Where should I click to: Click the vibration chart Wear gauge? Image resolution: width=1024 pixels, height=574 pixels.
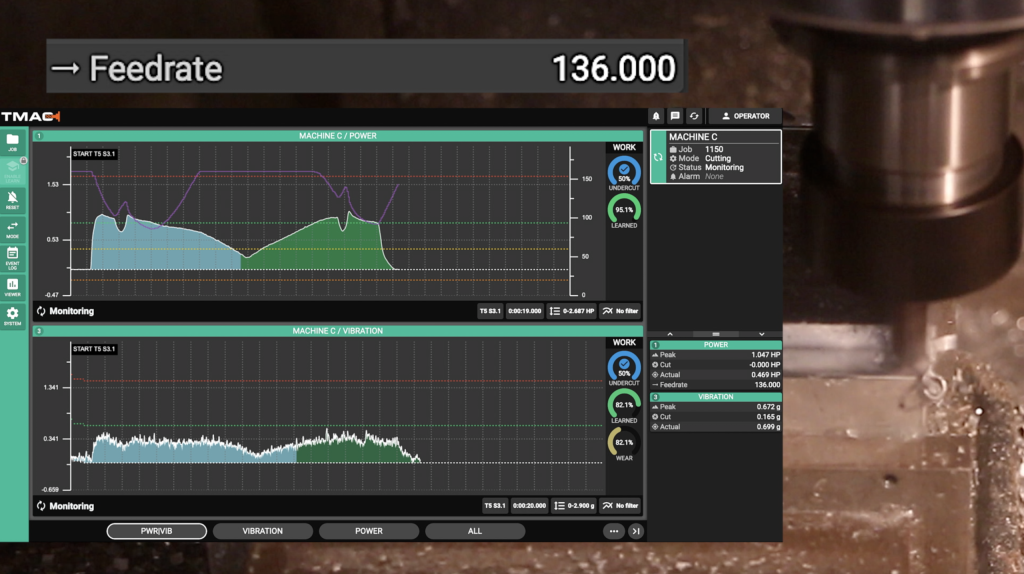[x=624, y=444]
